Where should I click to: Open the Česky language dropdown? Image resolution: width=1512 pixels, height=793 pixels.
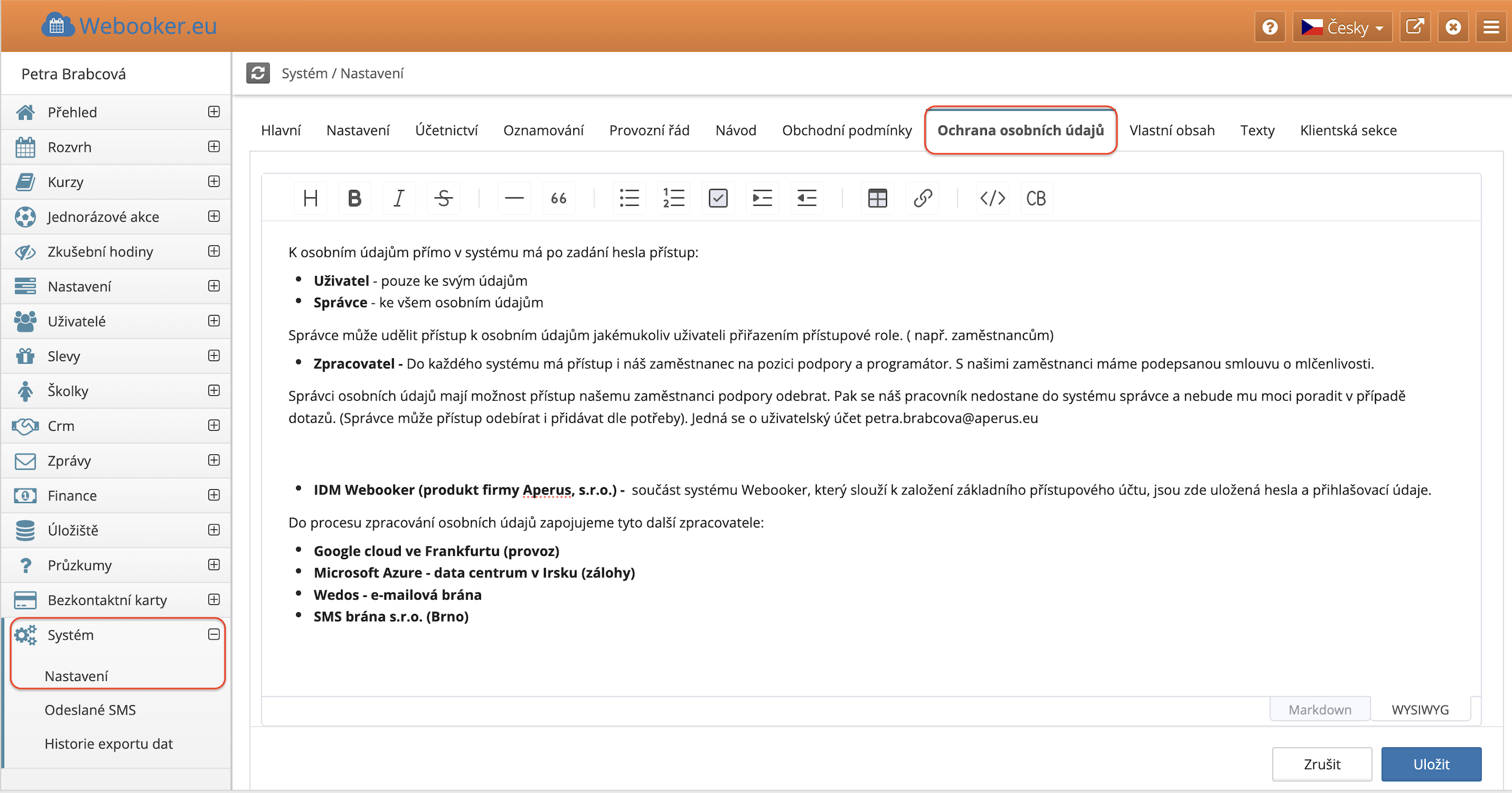point(1343,27)
